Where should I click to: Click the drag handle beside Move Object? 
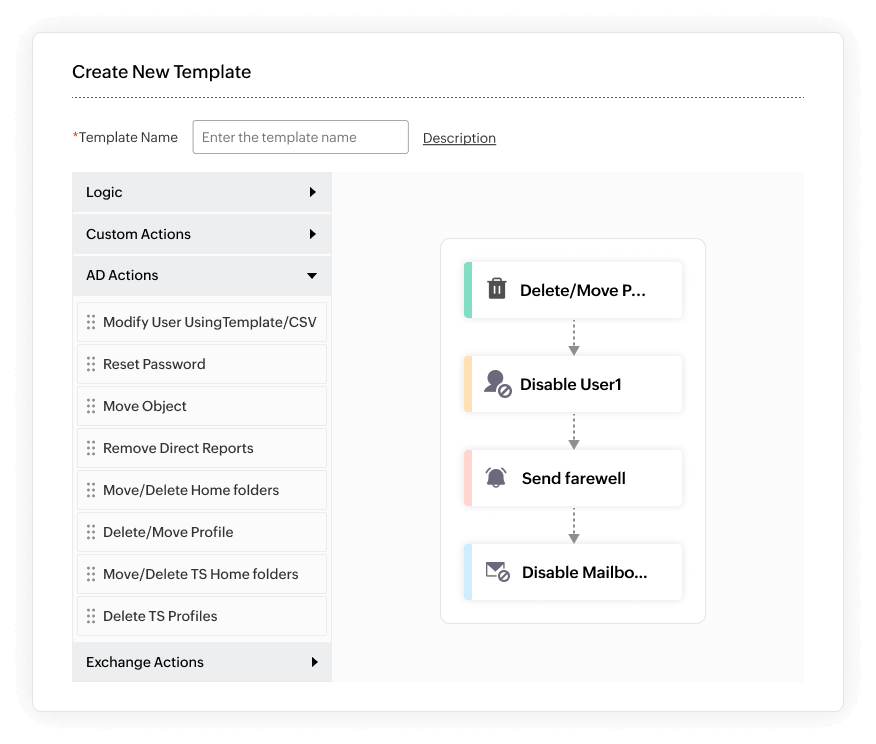pos(92,405)
